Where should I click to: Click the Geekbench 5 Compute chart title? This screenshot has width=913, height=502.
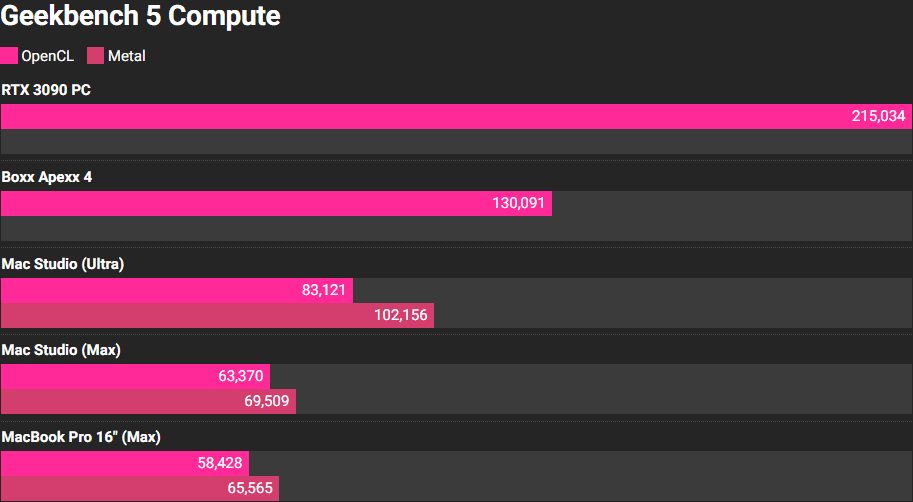141,17
